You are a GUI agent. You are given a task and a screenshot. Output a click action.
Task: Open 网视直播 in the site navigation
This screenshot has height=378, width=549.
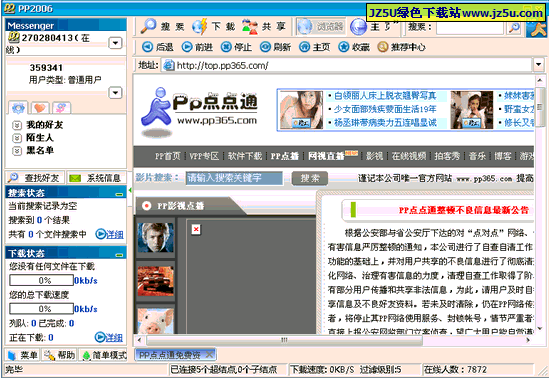pos(326,156)
